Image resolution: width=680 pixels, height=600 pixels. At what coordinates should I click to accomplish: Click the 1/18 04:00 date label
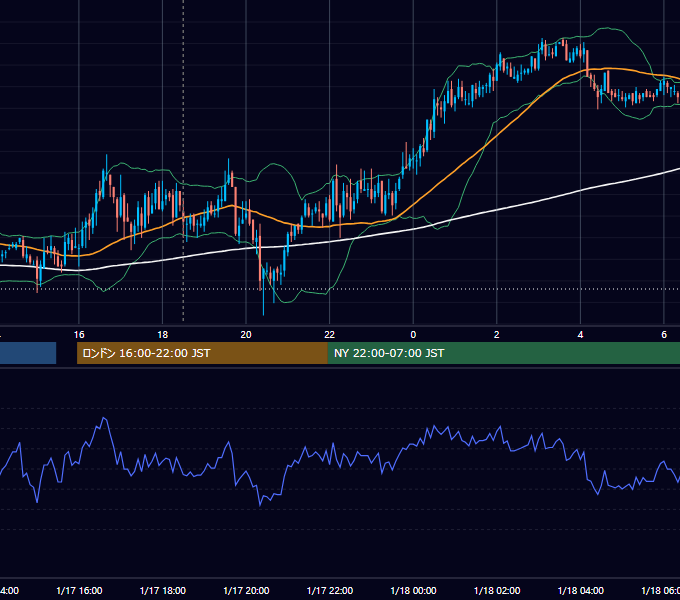pyautogui.click(x=581, y=590)
